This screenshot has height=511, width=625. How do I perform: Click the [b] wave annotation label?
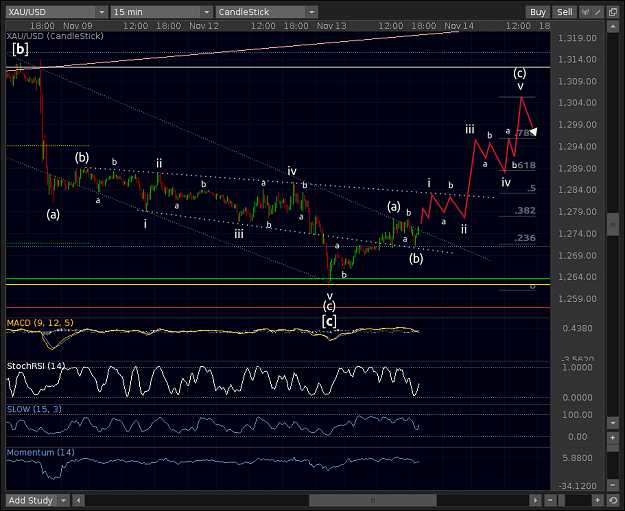tap(20, 49)
